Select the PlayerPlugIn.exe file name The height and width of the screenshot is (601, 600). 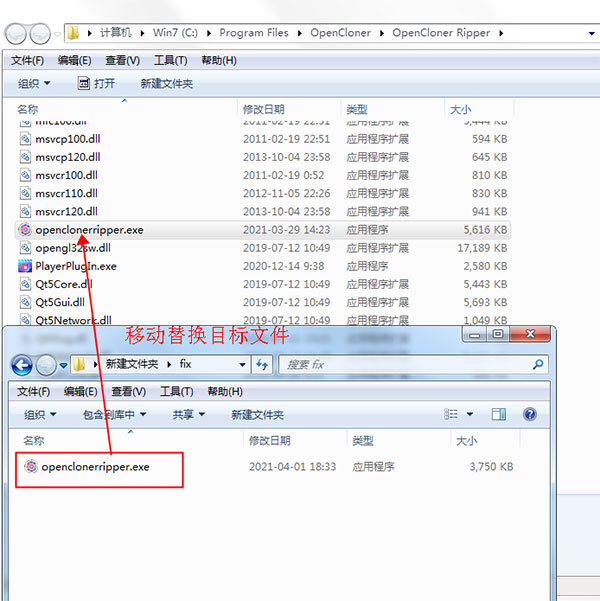76,266
